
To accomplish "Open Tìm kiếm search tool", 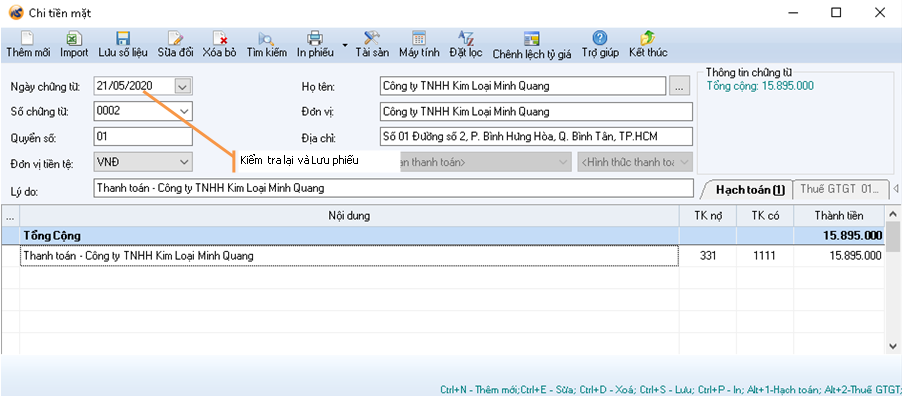I will click(x=266, y=44).
